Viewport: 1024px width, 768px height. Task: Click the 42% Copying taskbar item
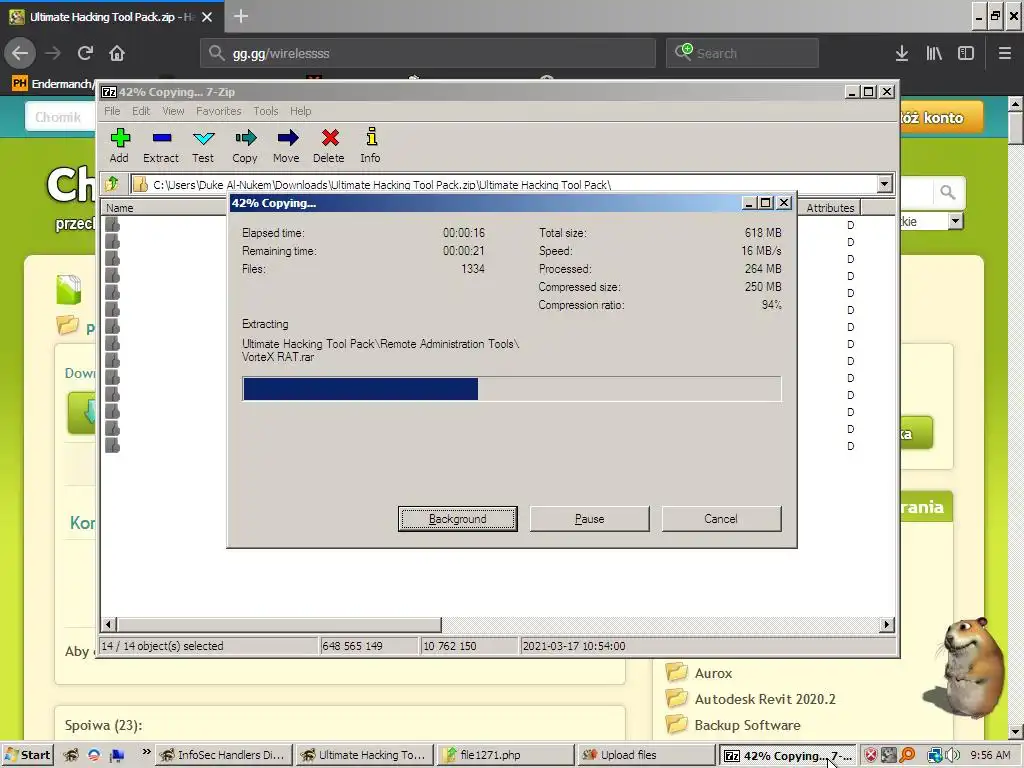pyautogui.click(x=788, y=756)
